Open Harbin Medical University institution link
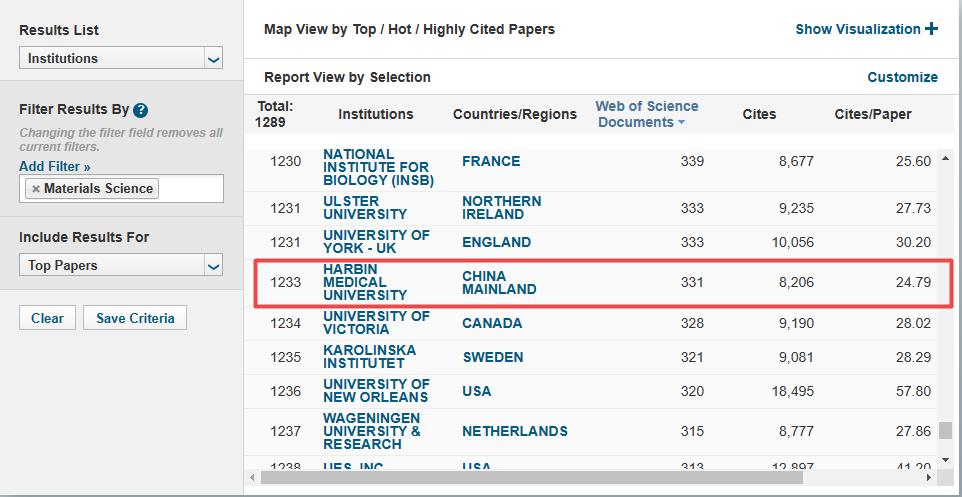 coord(365,282)
